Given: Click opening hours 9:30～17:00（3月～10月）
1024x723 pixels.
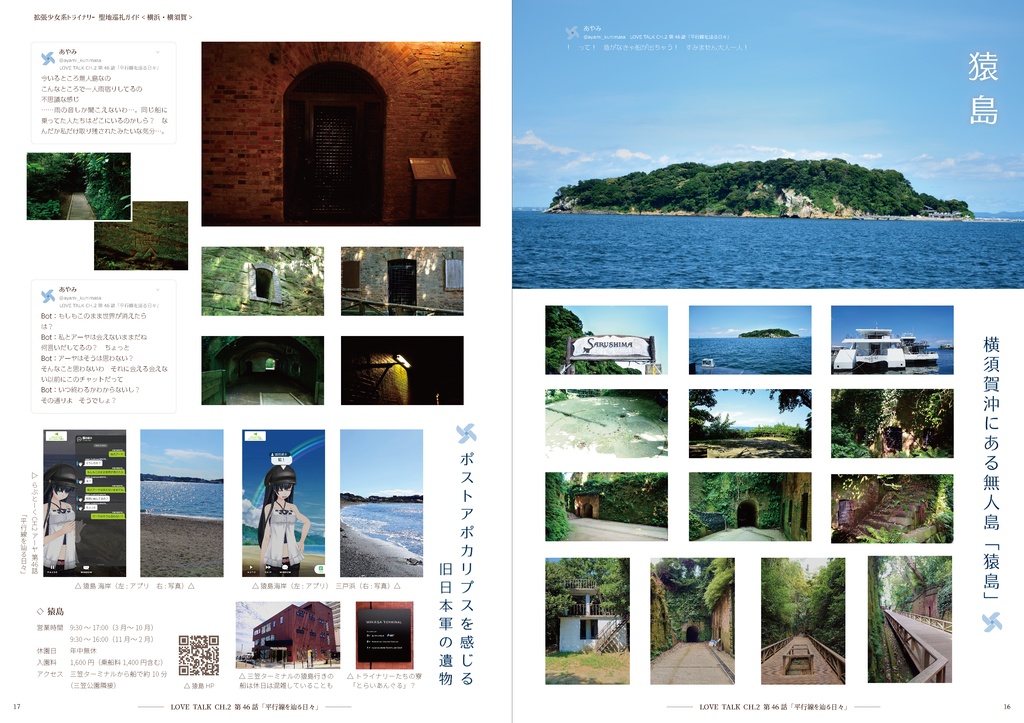Looking at the screenshot, I should (x=112, y=628).
